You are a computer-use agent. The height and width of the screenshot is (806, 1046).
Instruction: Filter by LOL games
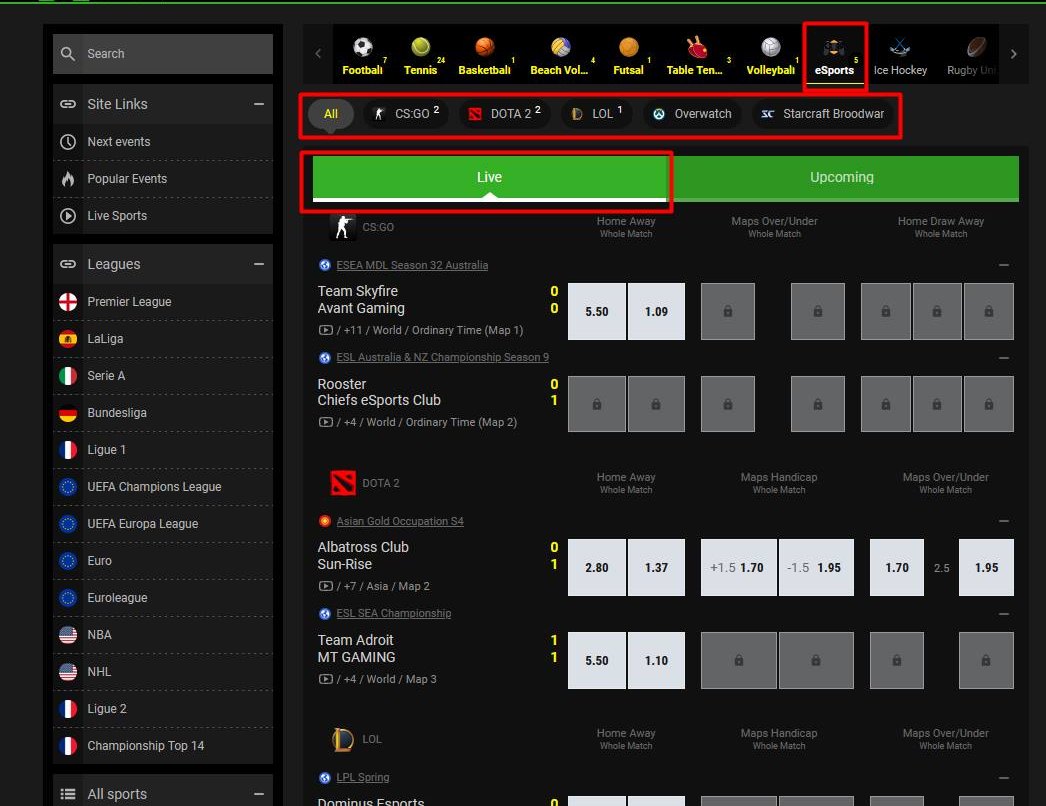coord(596,114)
